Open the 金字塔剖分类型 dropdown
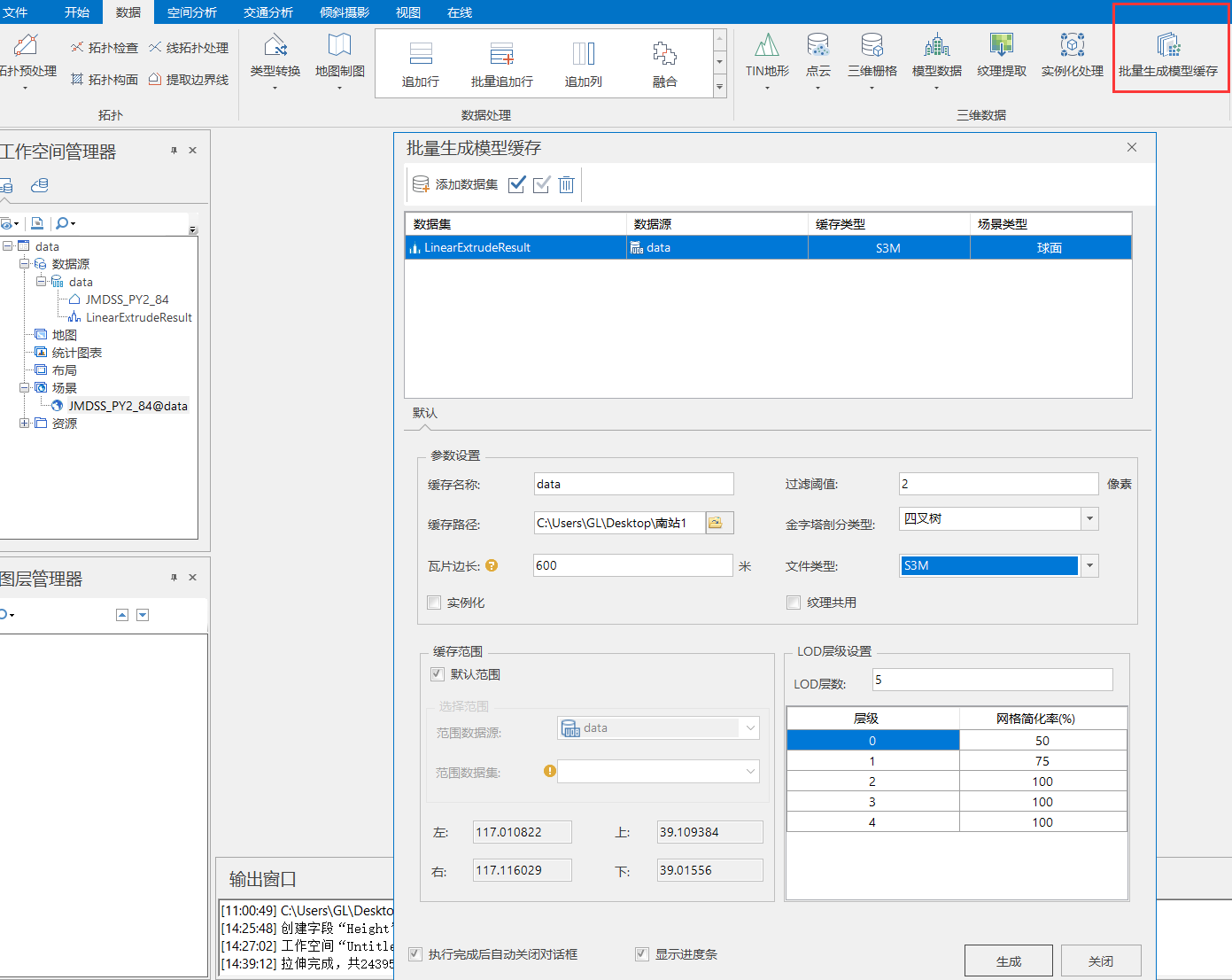The image size is (1232, 980). pos(1089,518)
